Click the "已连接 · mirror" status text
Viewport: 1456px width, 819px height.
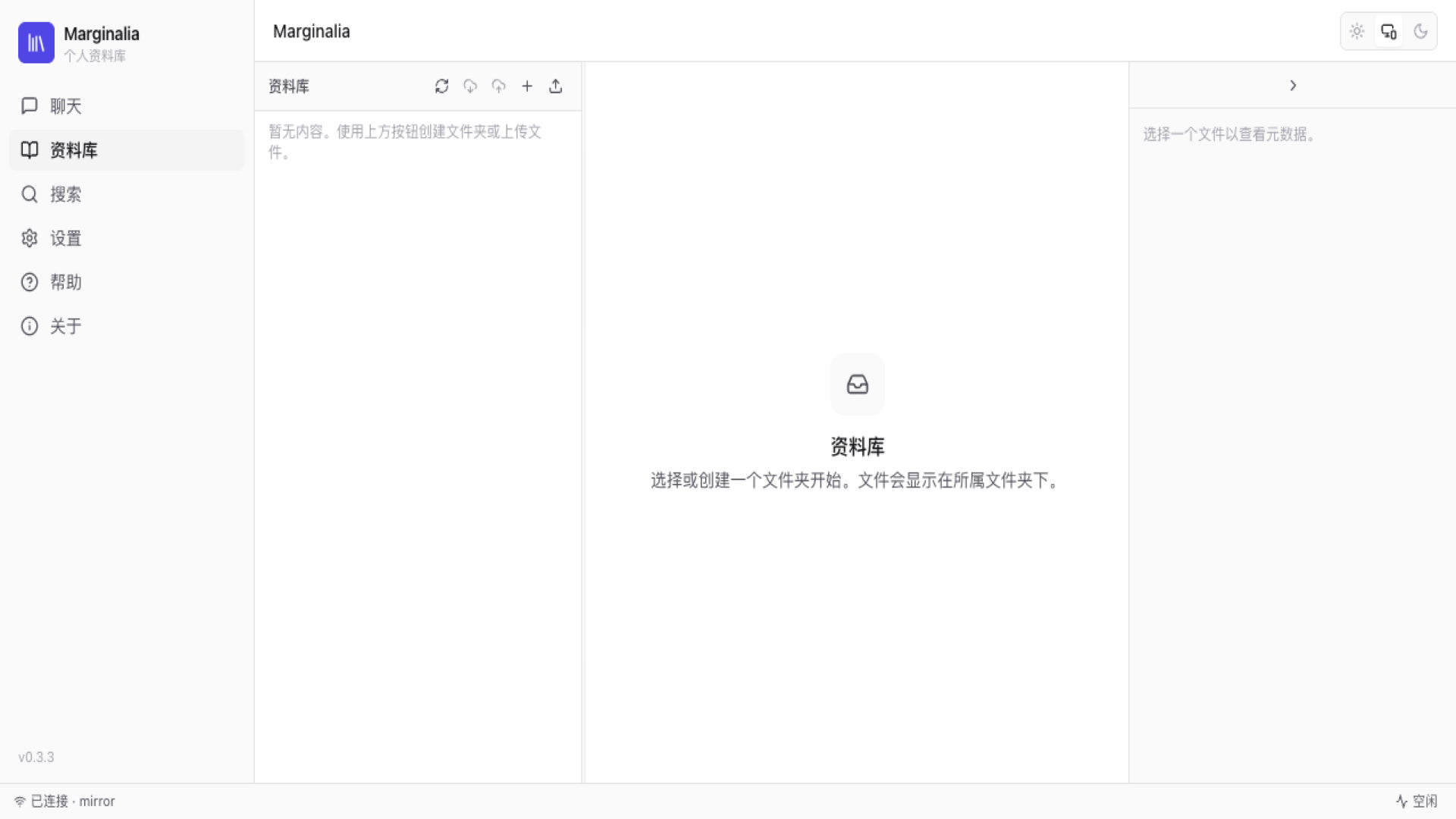(73, 802)
